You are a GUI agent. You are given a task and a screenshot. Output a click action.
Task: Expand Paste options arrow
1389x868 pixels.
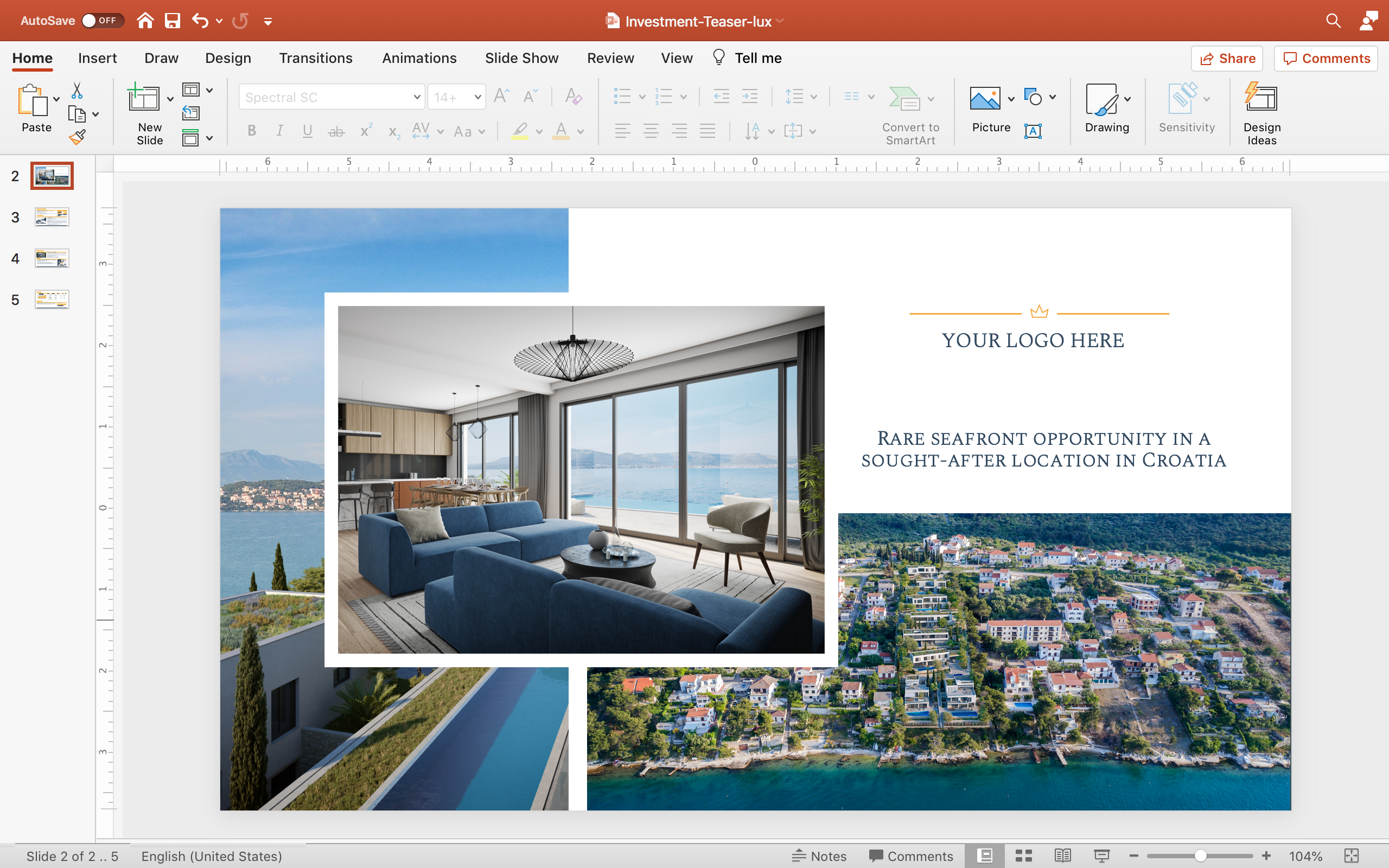tap(56, 99)
